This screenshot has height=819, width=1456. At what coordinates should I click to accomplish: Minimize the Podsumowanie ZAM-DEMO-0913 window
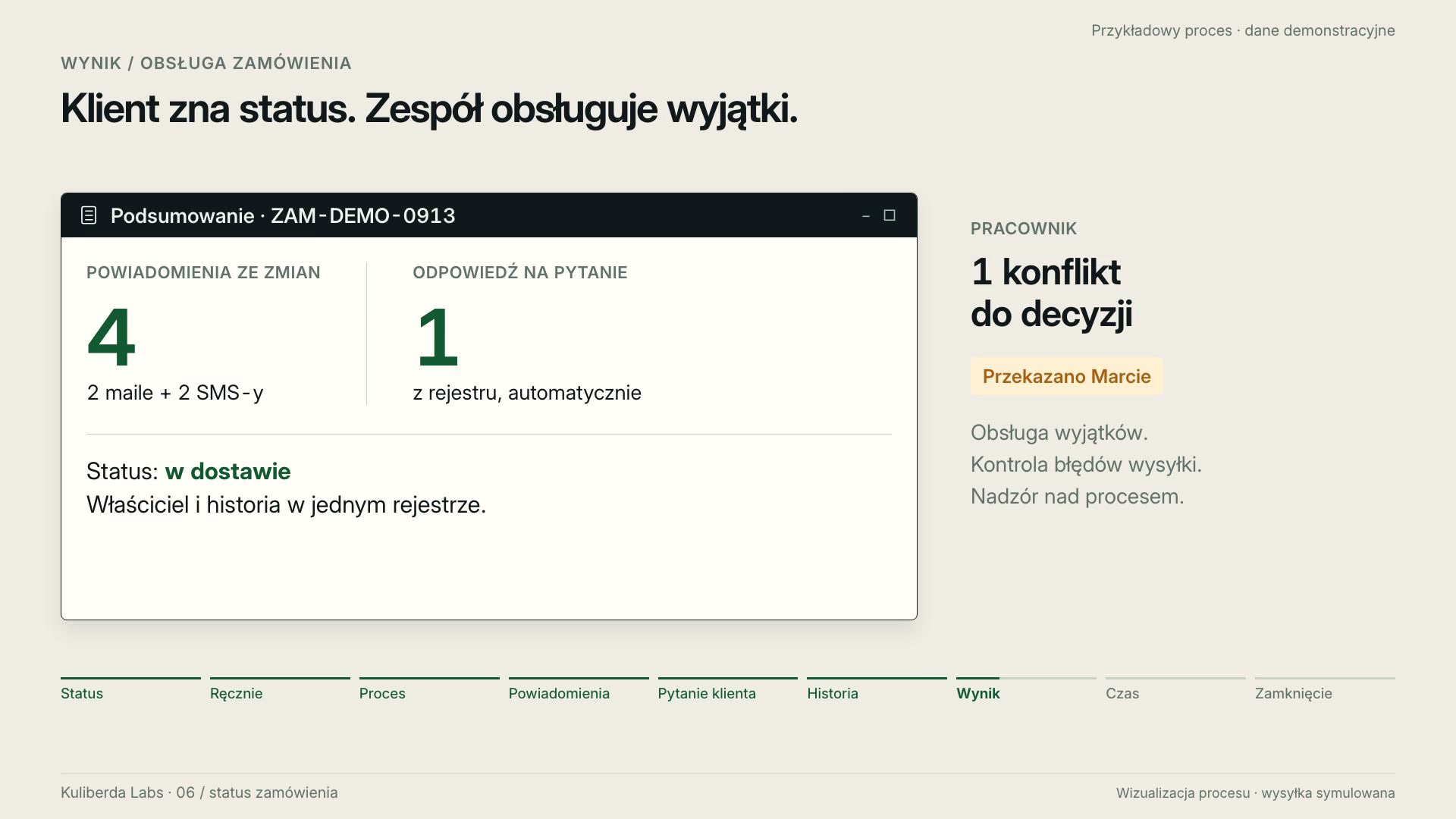point(866,216)
